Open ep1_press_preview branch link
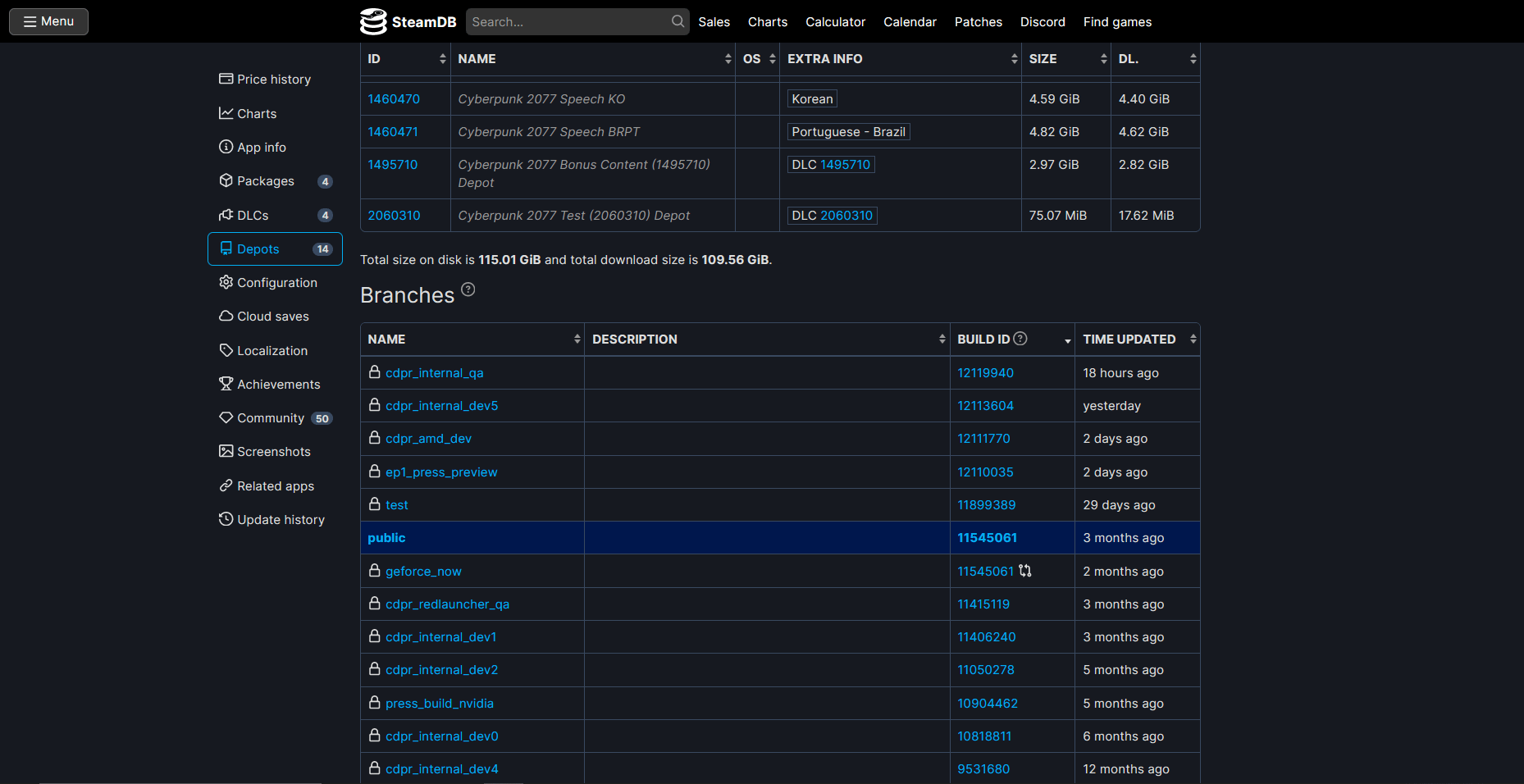The width and height of the screenshot is (1524, 784). coord(441,472)
